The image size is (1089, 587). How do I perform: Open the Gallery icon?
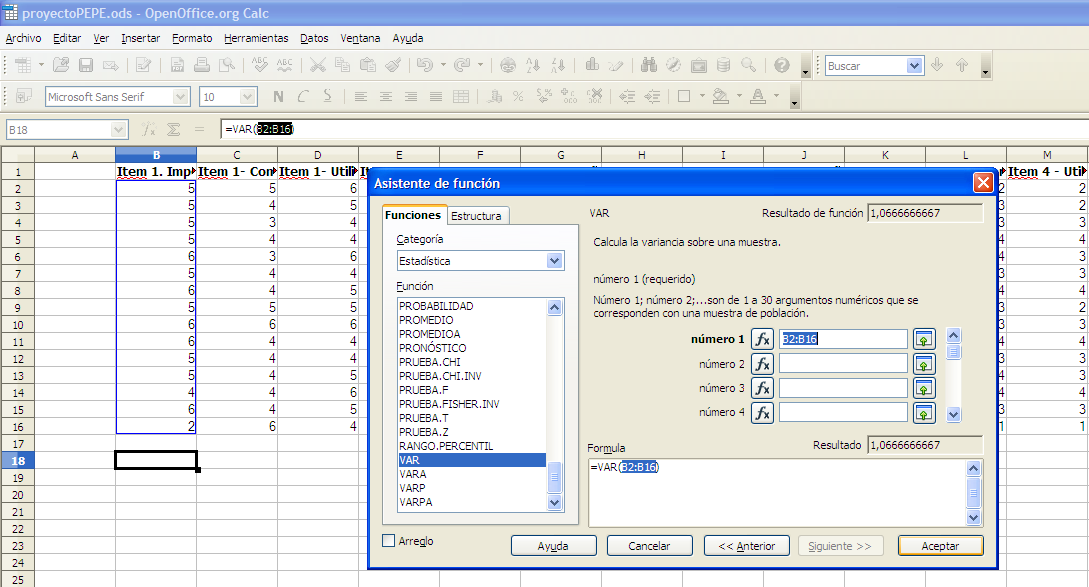tap(699, 65)
